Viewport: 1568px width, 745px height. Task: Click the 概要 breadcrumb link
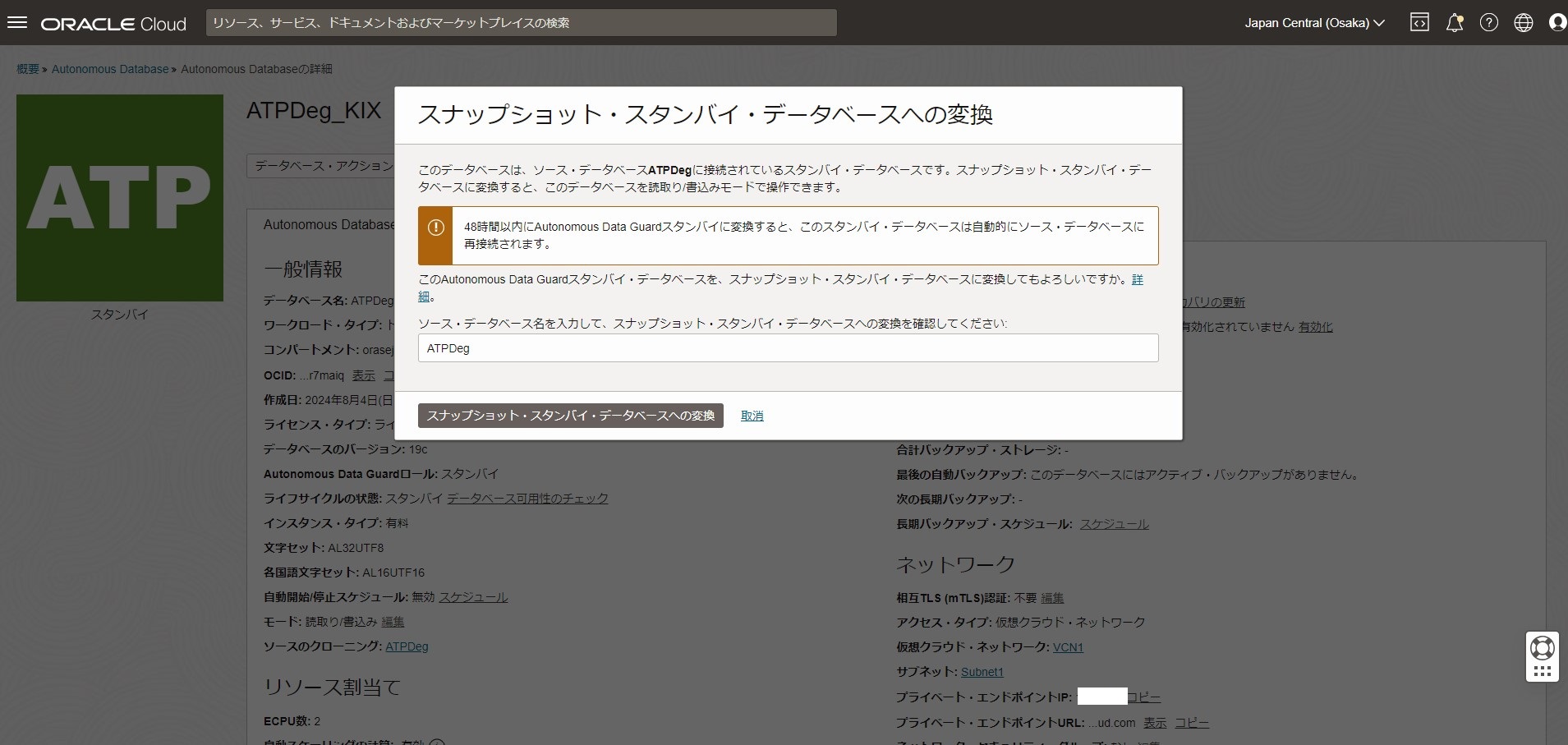tap(28, 69)
